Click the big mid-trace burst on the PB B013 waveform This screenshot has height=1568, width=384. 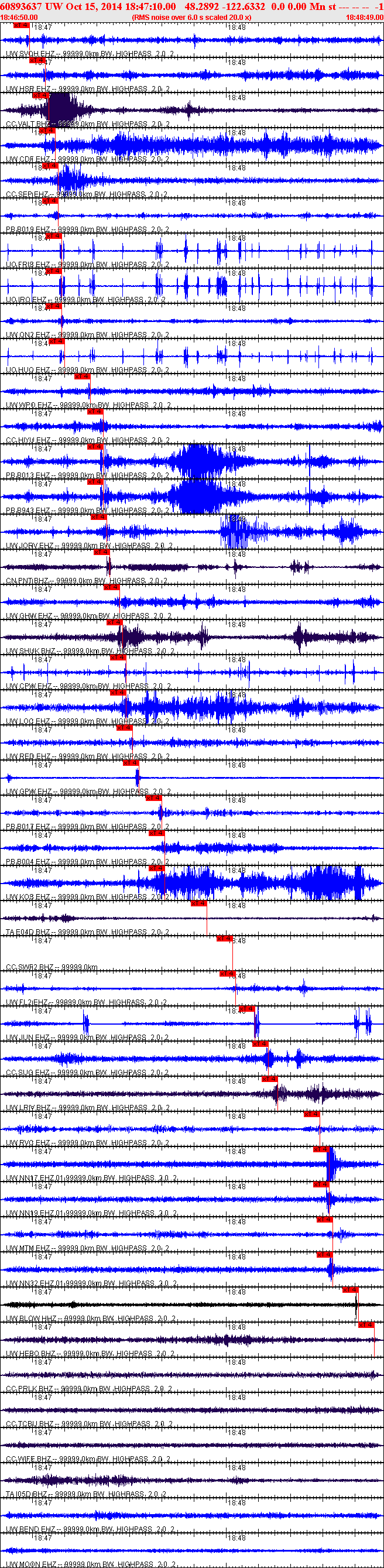[198, 461]
